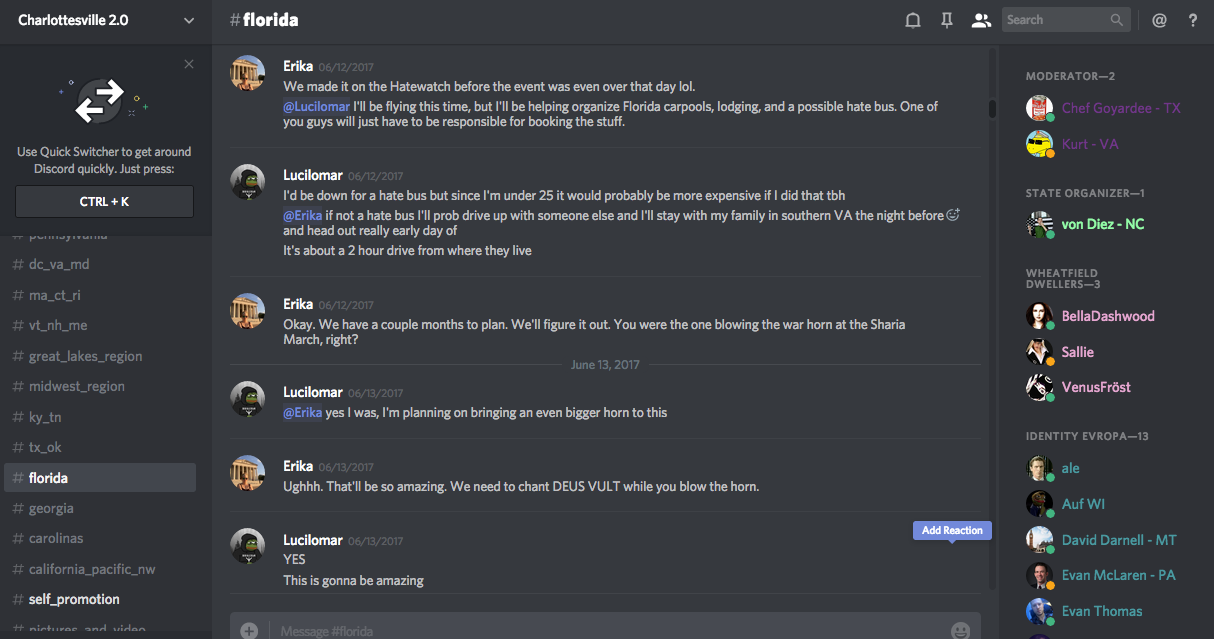Viewport: 1214px width, 639px height.
Task: Click the emoji picker in message box
Action: (x=960, y=630)
